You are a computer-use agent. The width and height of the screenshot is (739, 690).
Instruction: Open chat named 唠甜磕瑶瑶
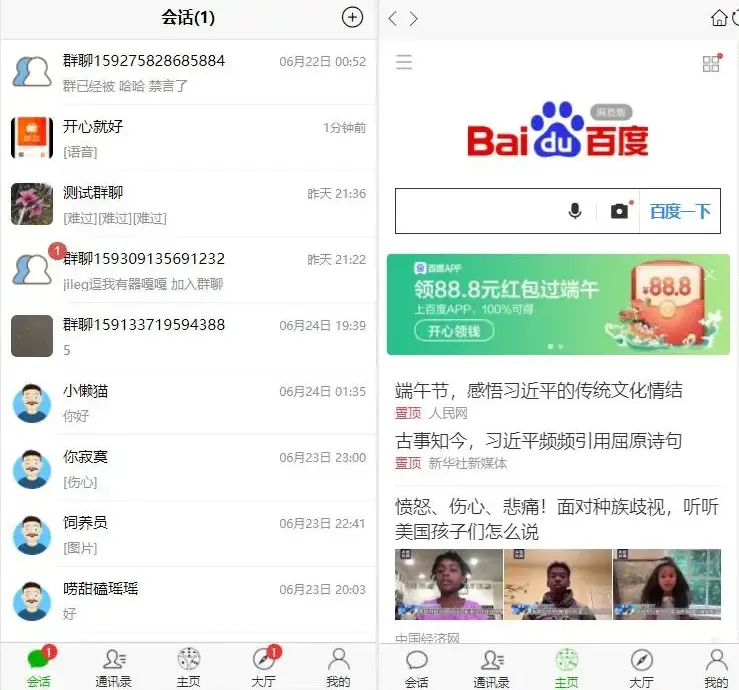(x=189, y=600)
